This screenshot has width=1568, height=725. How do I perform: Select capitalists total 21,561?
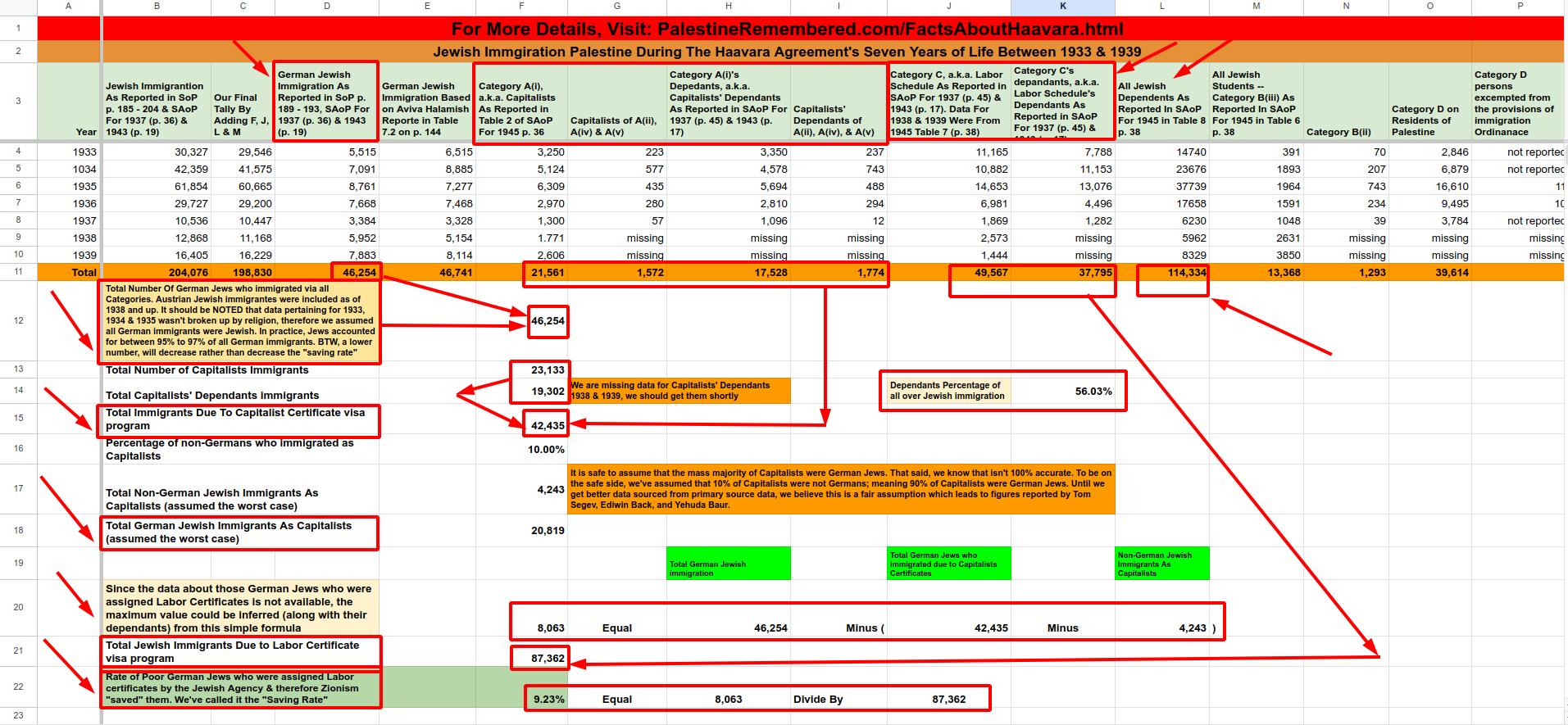coord(521,272)
